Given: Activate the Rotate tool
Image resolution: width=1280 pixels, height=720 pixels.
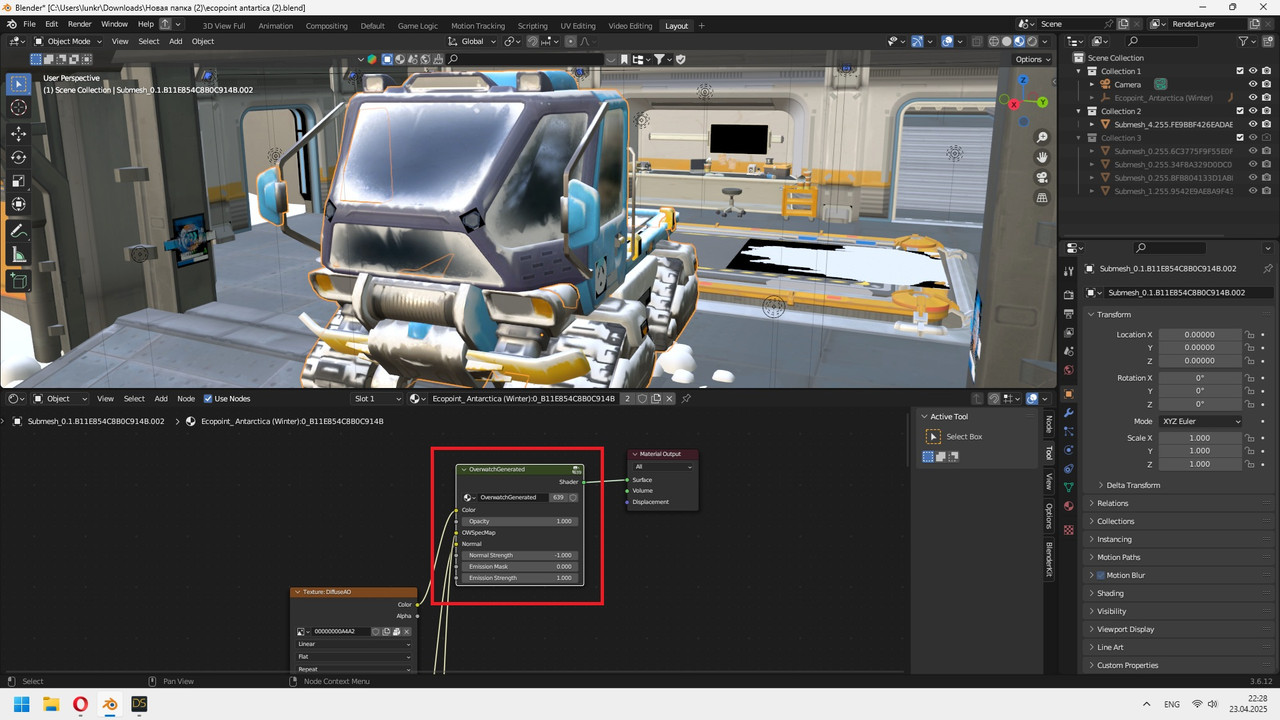Looking at the screenshot, I should (19, 157).
